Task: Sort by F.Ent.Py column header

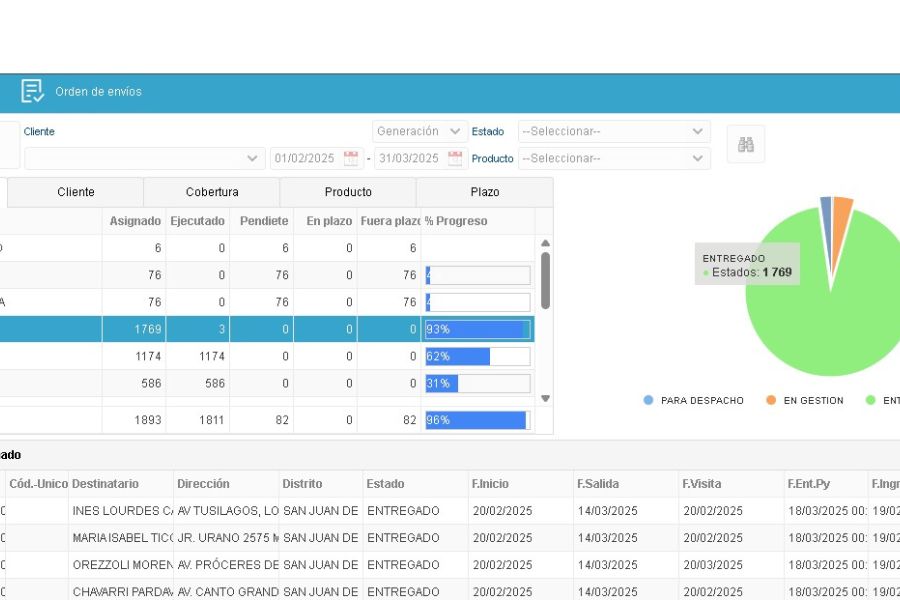Action: point(826,484)
